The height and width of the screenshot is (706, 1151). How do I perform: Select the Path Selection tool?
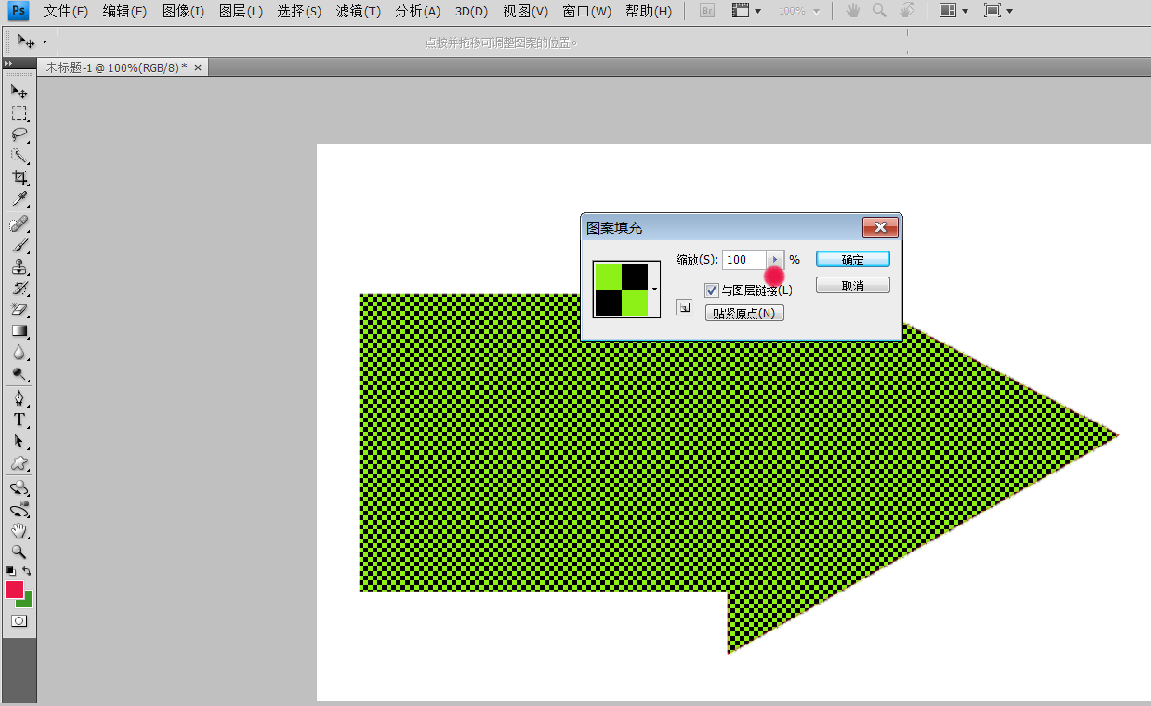19,441
